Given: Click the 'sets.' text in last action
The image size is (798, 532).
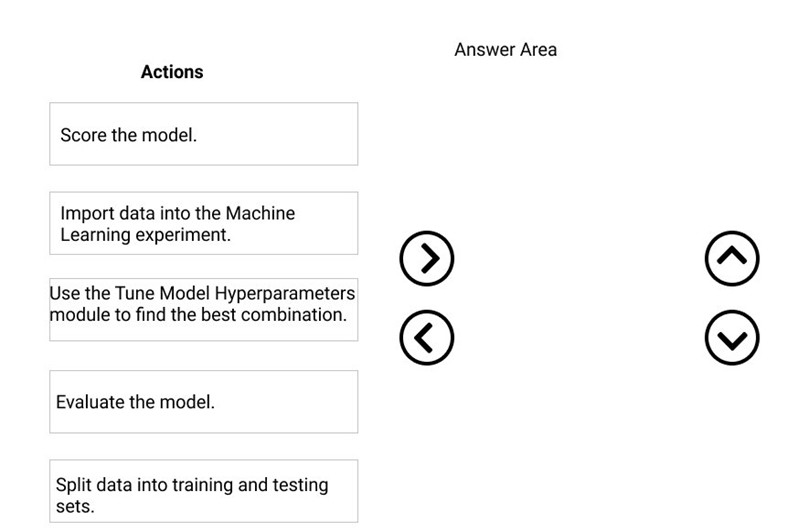Looking at the screenshot, I should 75,507.
